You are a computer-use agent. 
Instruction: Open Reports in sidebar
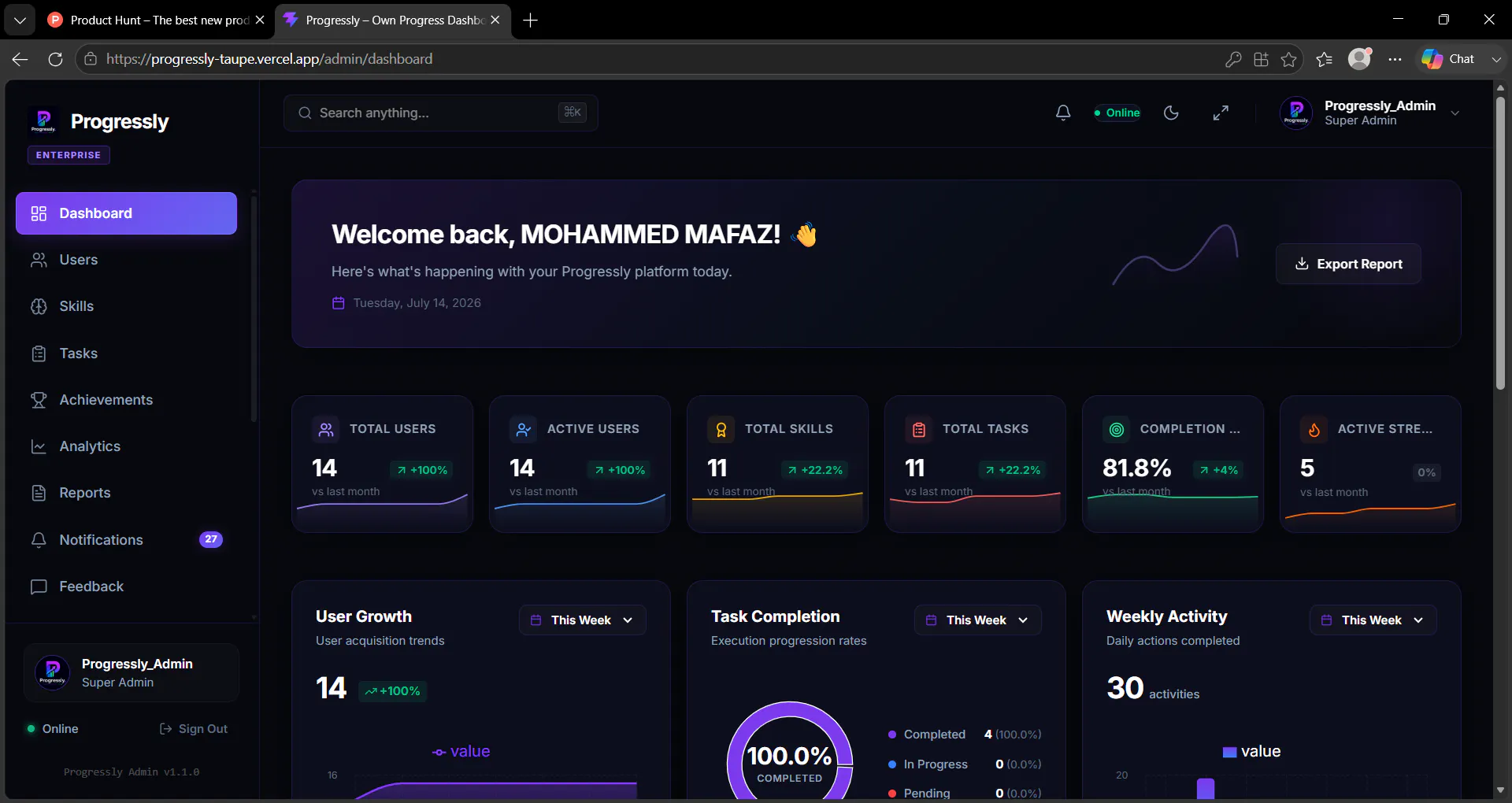tap(126, 493)
